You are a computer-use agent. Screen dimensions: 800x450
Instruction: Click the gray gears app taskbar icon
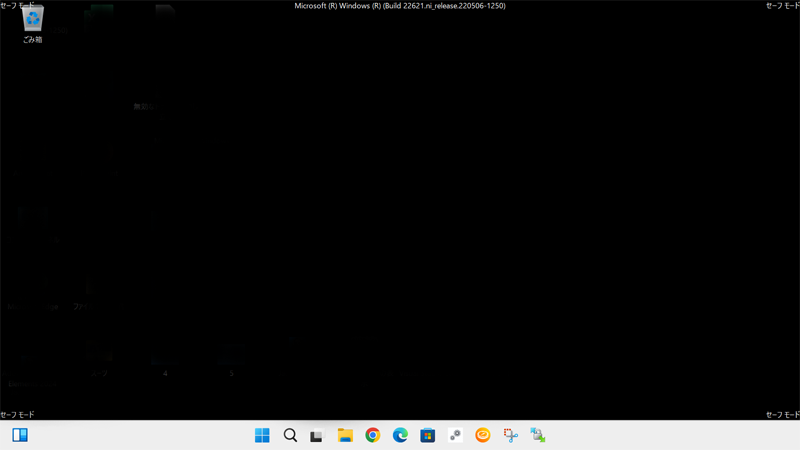coord(455,435)
